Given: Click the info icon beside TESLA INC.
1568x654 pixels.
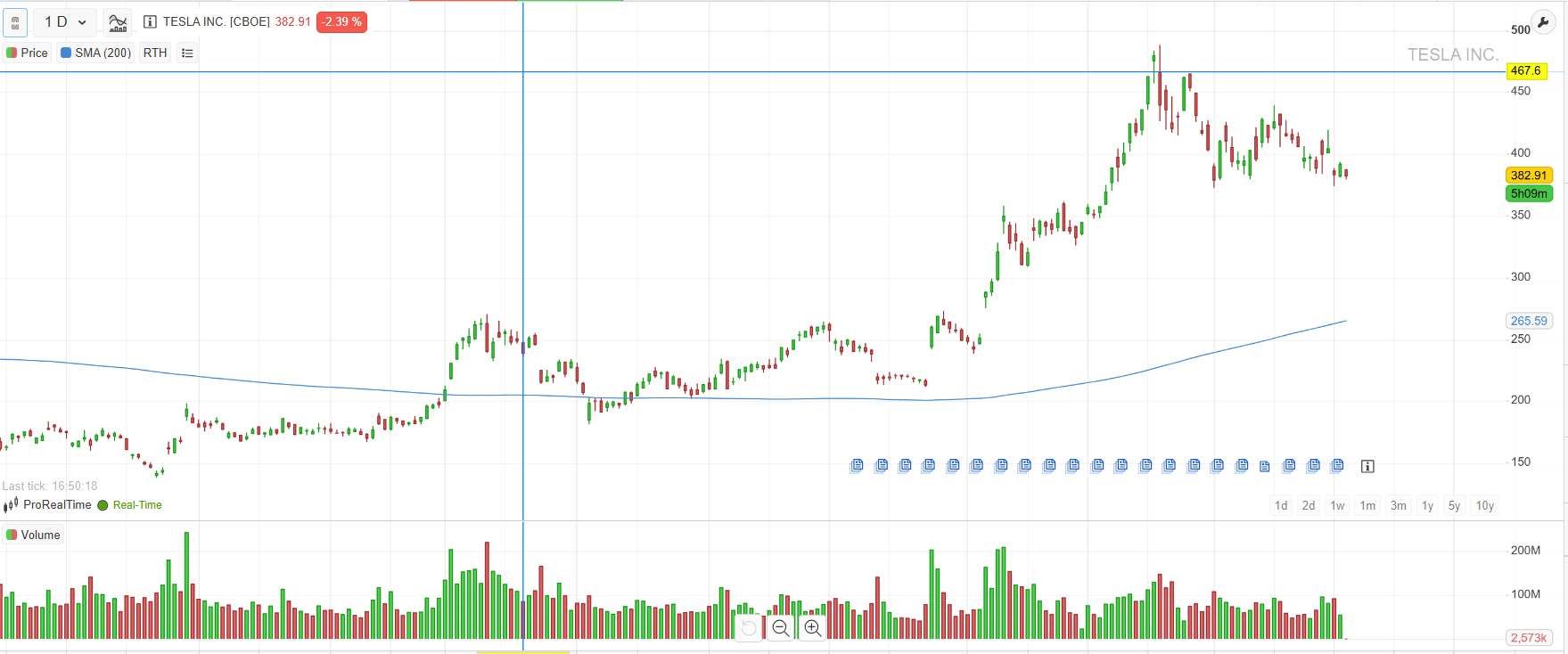Looking at the screenshot, I should pos(150,22).
